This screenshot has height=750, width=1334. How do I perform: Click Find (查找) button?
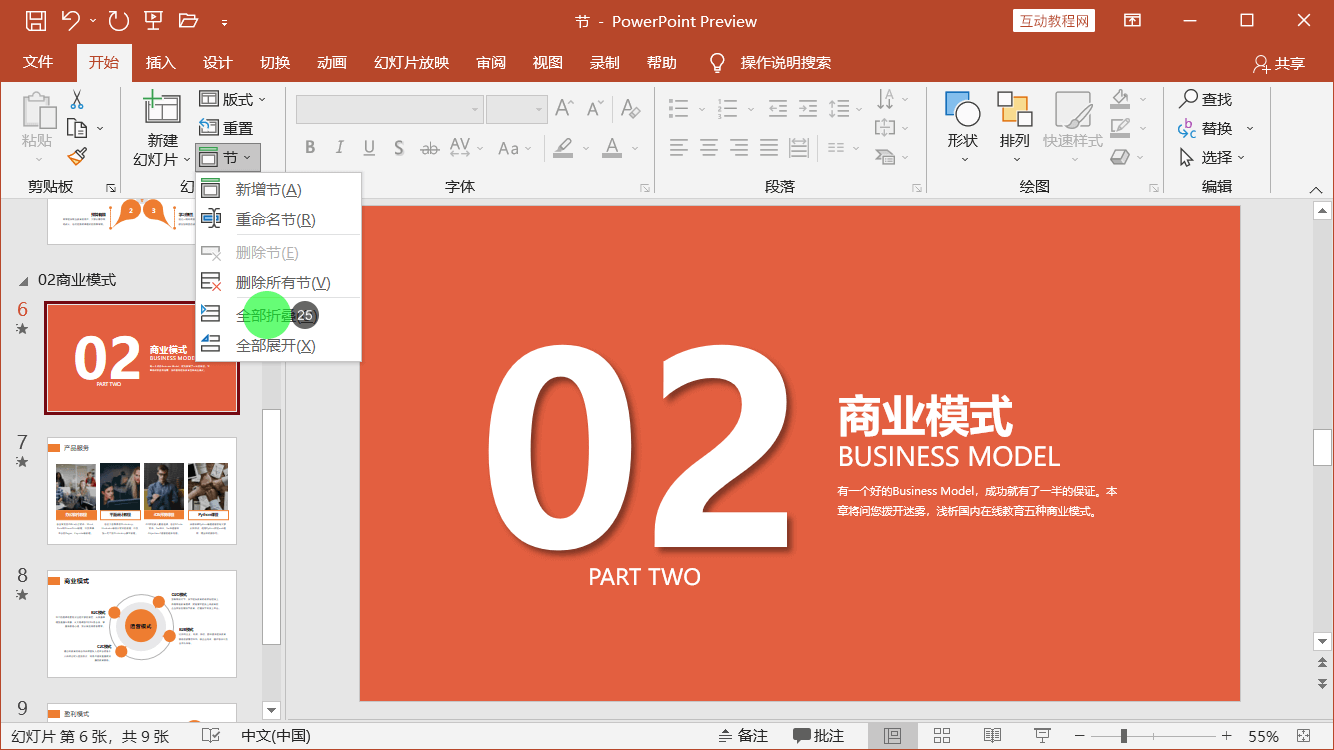[x=1206, y=99]
